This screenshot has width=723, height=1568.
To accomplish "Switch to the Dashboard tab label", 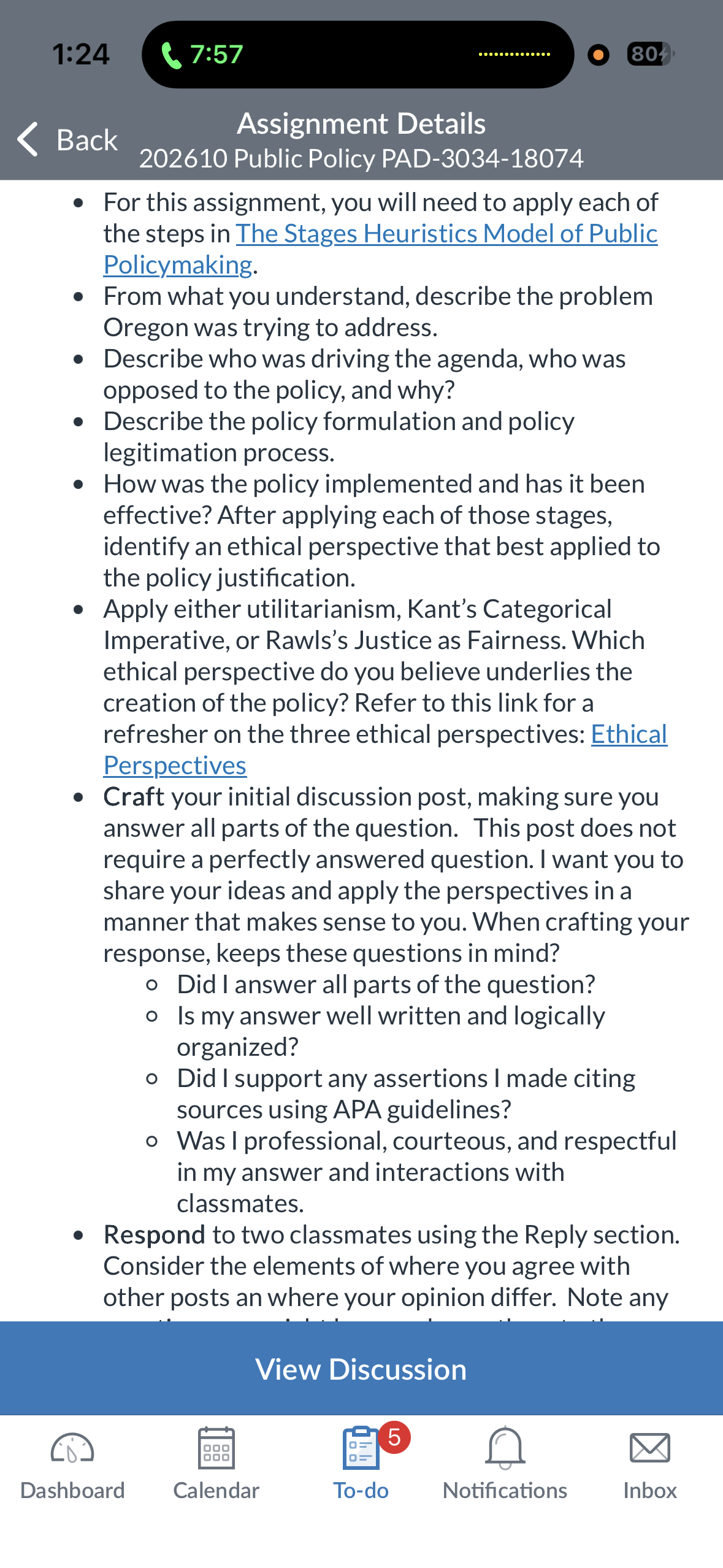I will point(72,1491).
